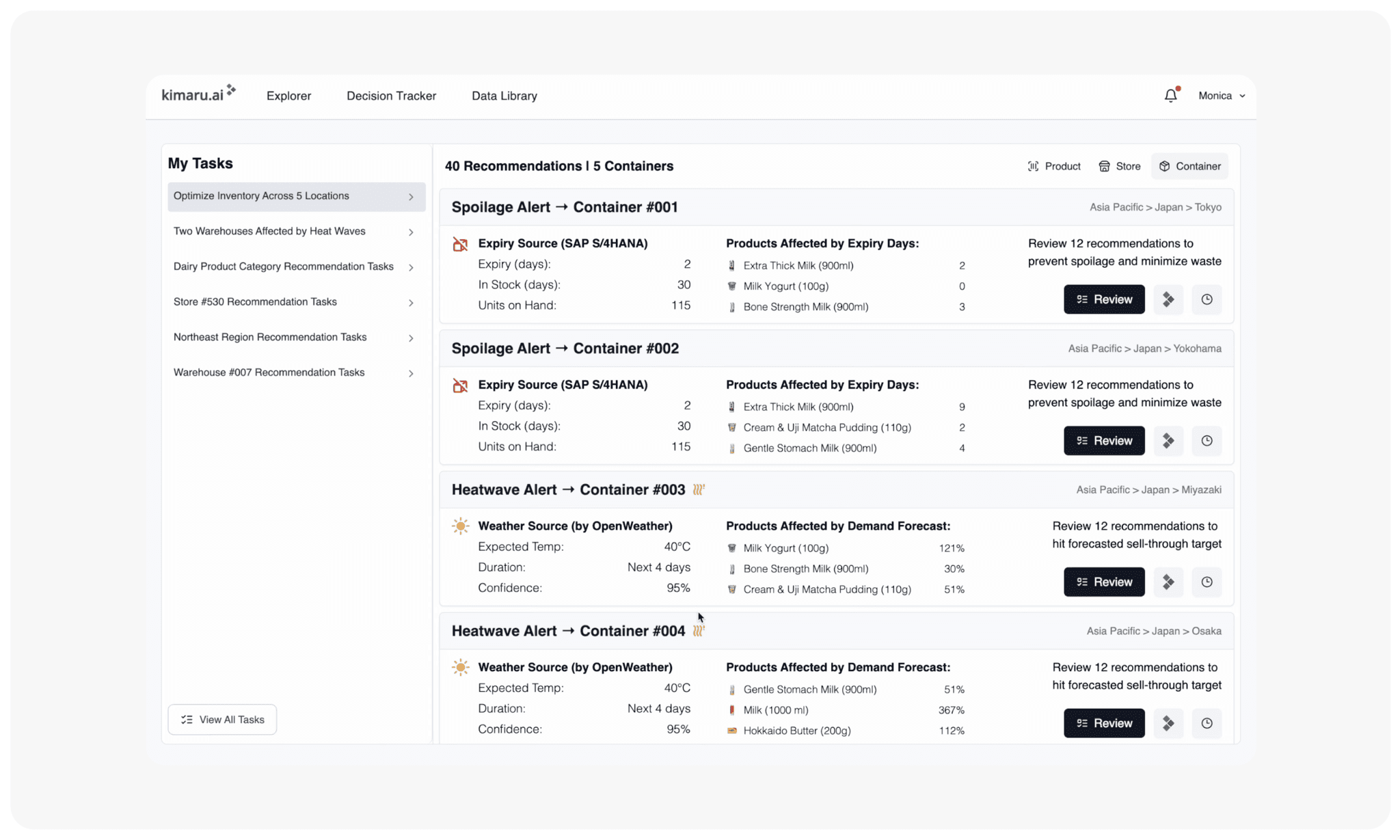This screenshot has width=1400, height=840.
Task: Click diamond AI icon for Container #001
Action: (x=1168, y=299)
